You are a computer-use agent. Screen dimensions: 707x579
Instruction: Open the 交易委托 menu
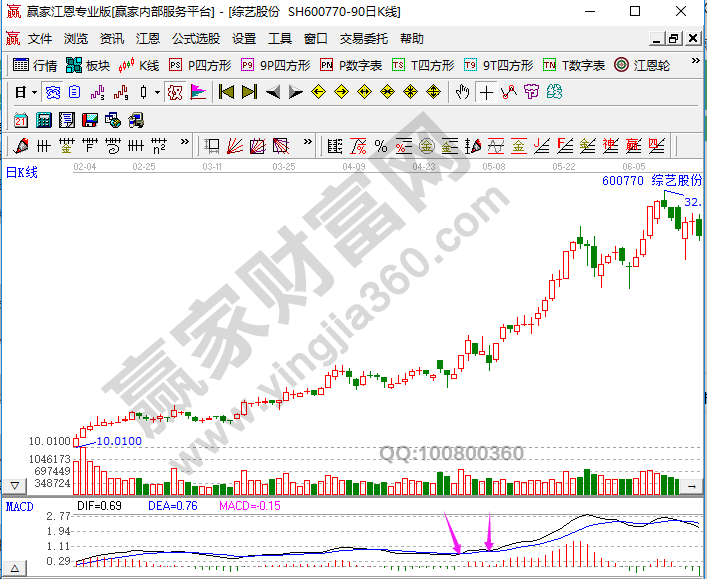point(364,39)
